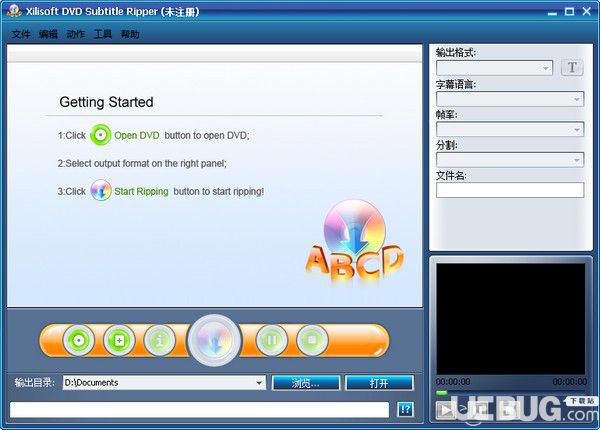Click the blue !? help icon

(405, 409)
